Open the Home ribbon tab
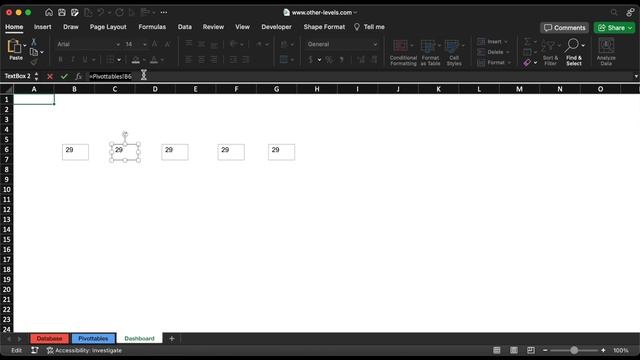 [14, 27]
